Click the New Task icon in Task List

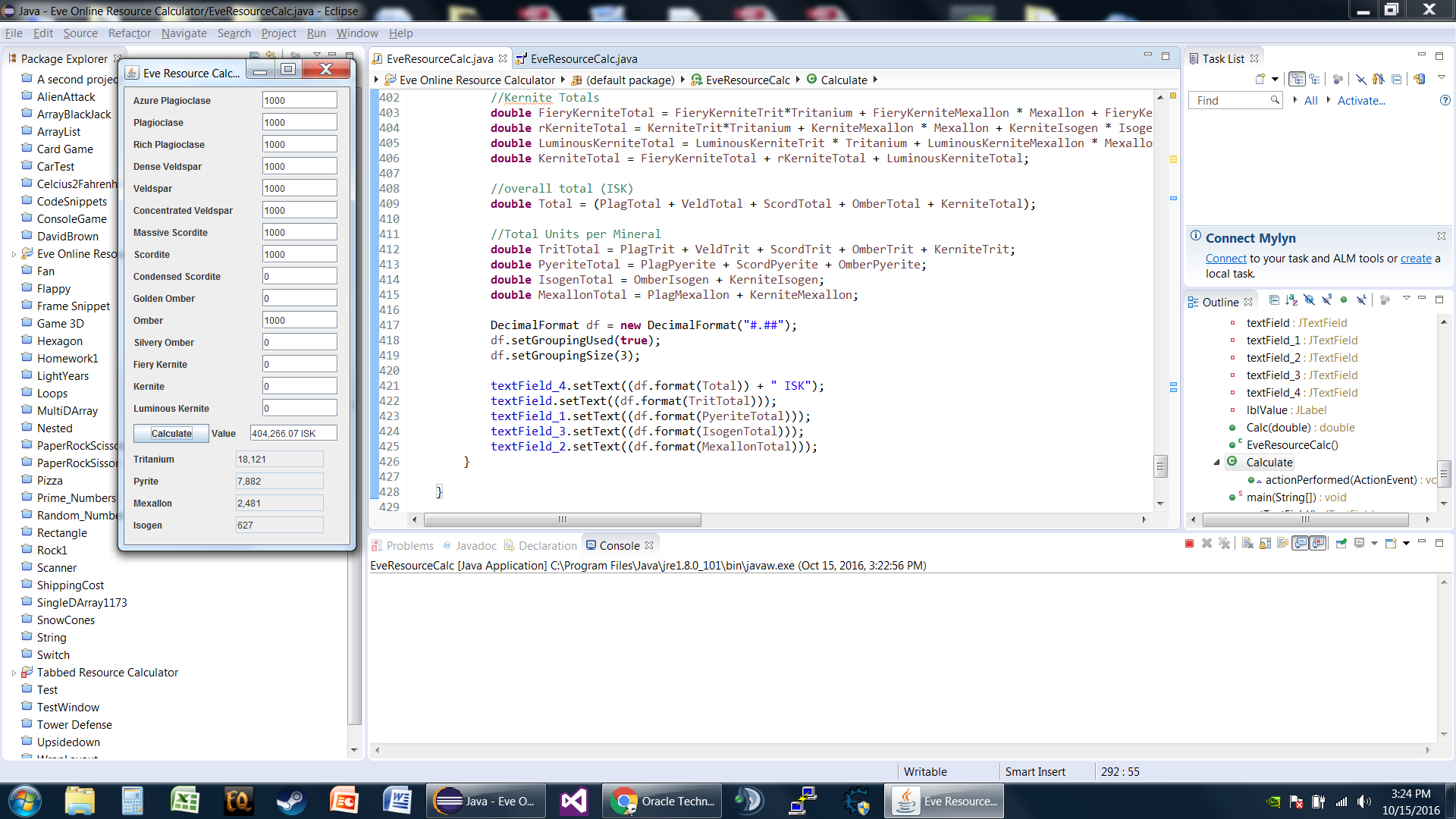click(x=1260, y=79)
